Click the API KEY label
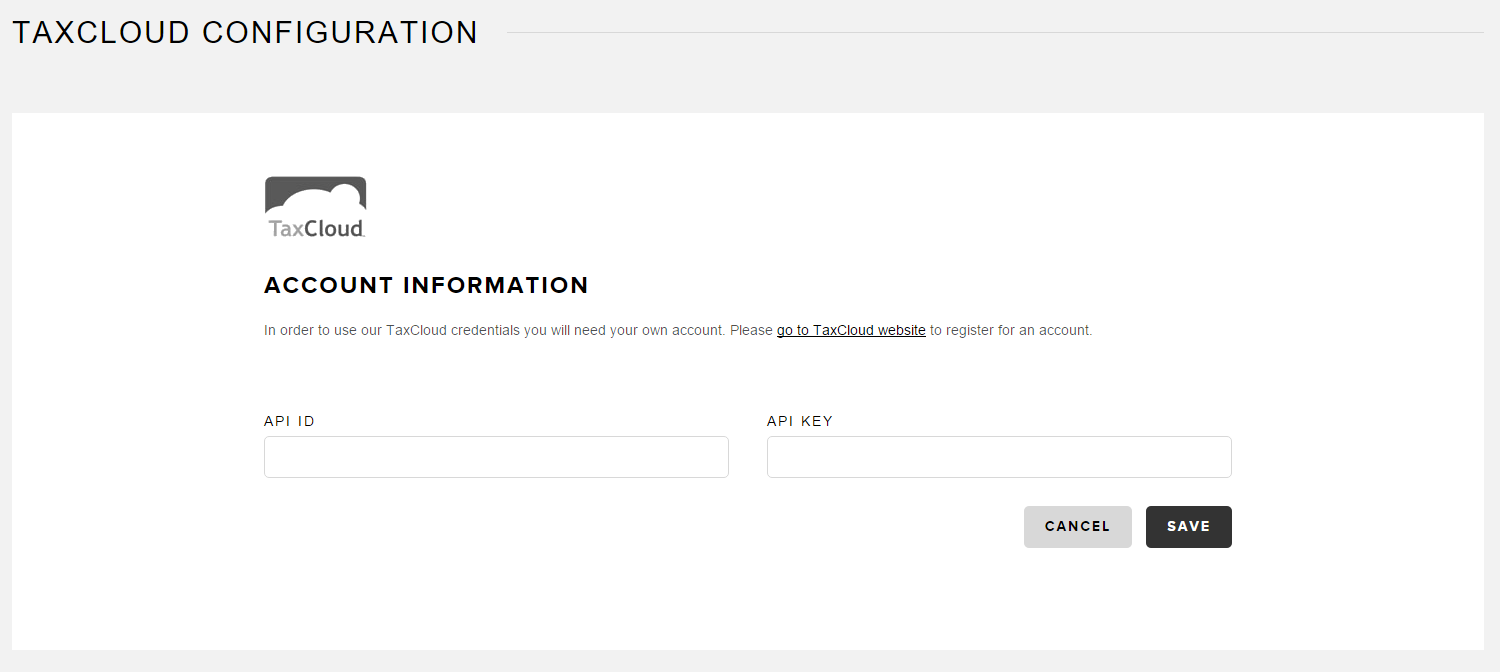The height and width of the screenshot is (672, 1500). pos(800,421)
